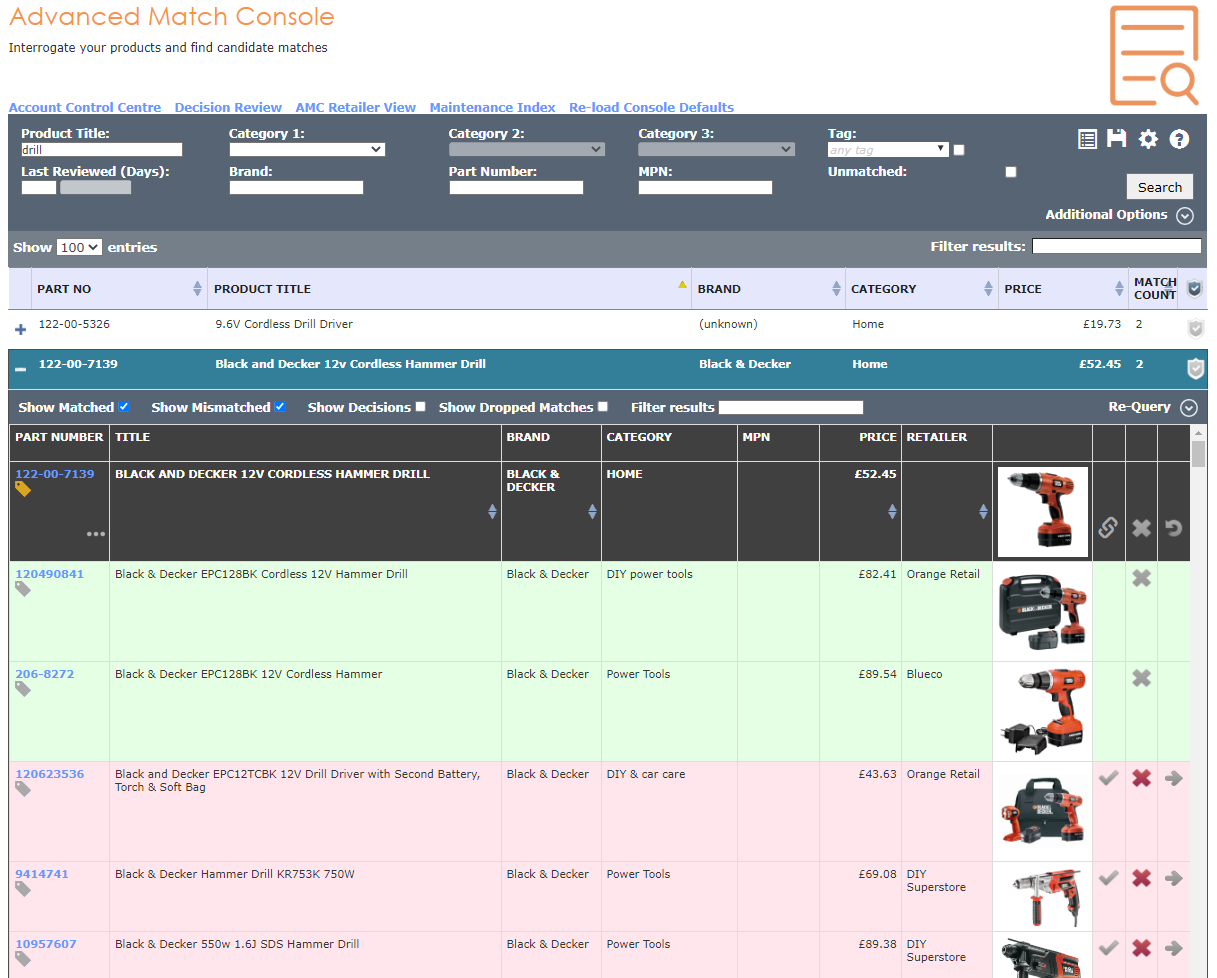This screenshot has height=978, width=1217.
Task: Open part number link 120623536
Action: (50, 774)
